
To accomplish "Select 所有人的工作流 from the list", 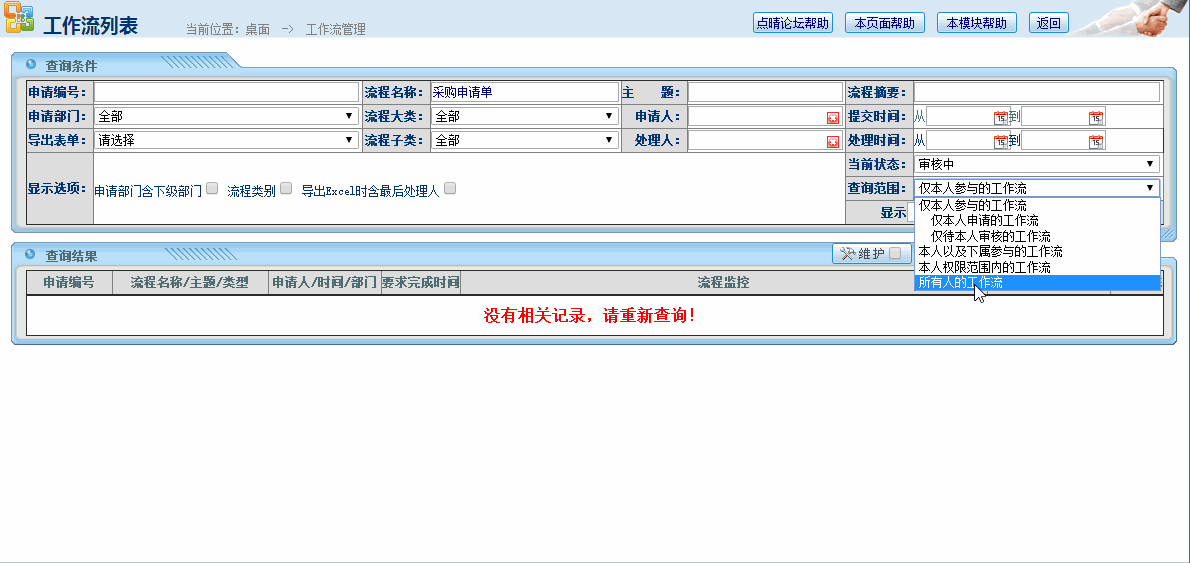I will click(960, 283).
